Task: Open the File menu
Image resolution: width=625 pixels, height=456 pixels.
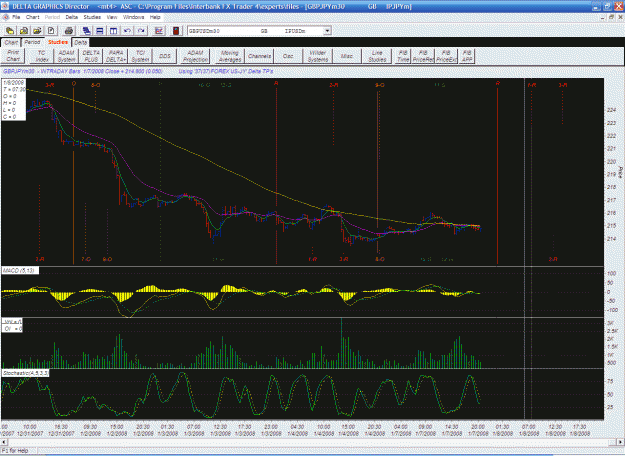Action: pyautogui.click(x=16, y=17)
